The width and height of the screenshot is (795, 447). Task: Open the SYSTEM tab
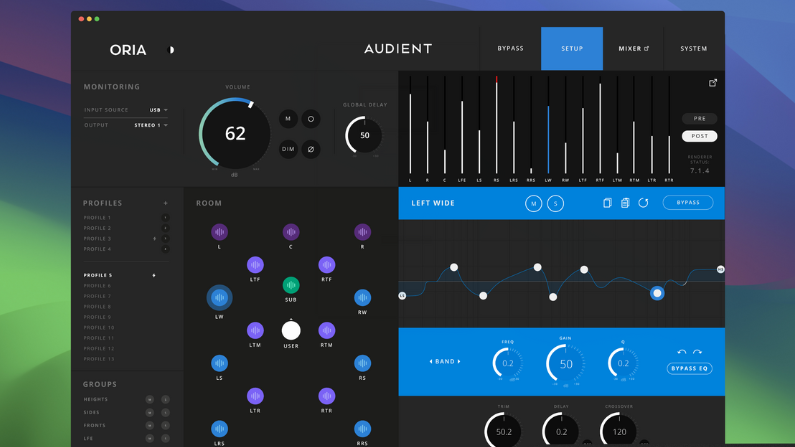pos(694,49)
